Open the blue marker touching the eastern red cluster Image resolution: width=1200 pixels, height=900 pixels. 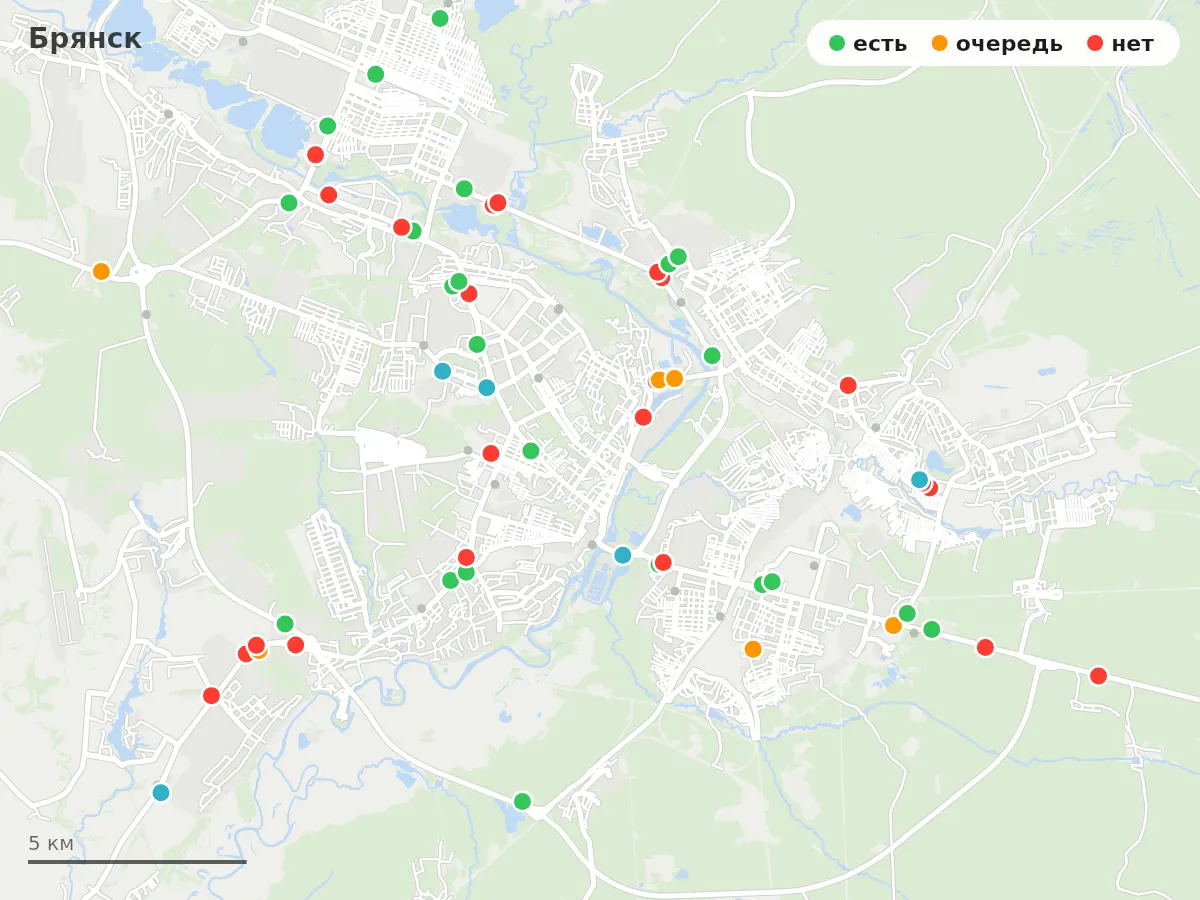[920, 480]
